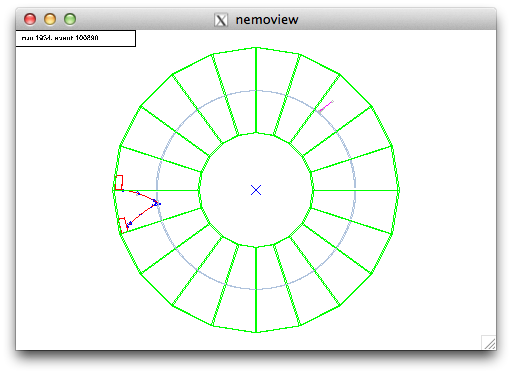The width and height of the screenshot is (512, 374).
Task: Minimize the nemoview window with yellow button
Action: point(50,19)
